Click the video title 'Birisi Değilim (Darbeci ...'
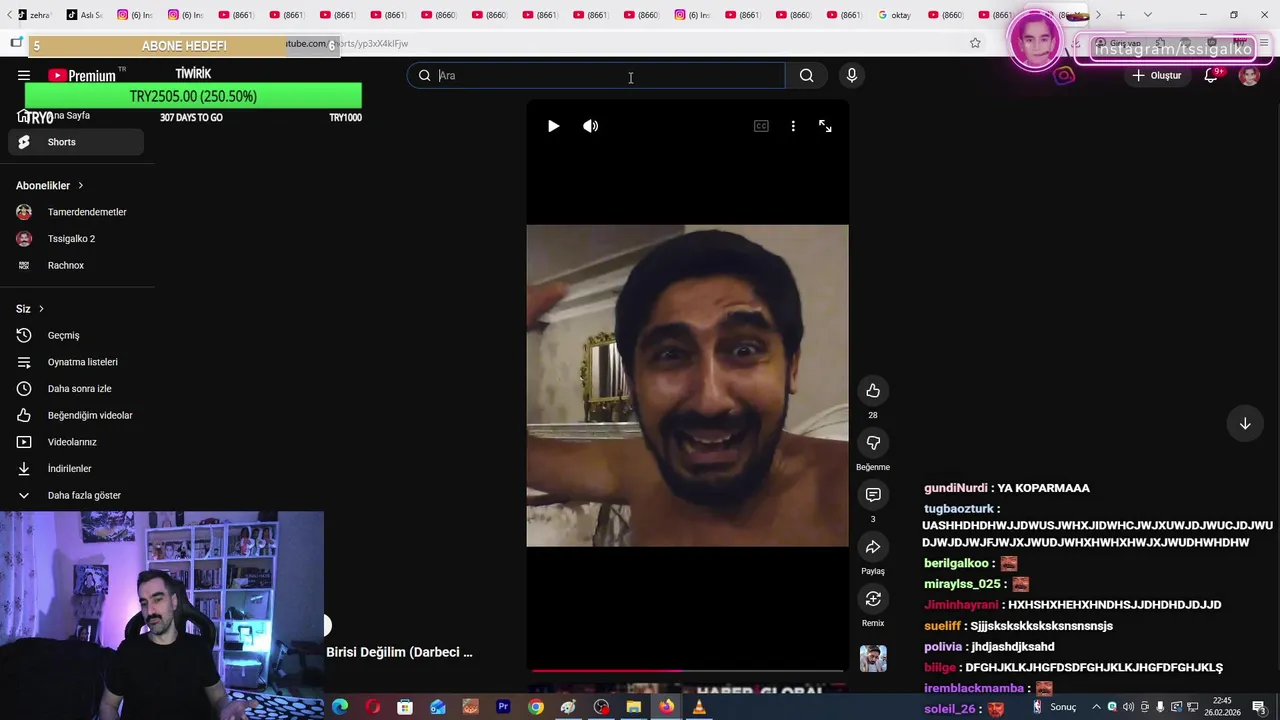1280x720 pixels. pos(399,652)
